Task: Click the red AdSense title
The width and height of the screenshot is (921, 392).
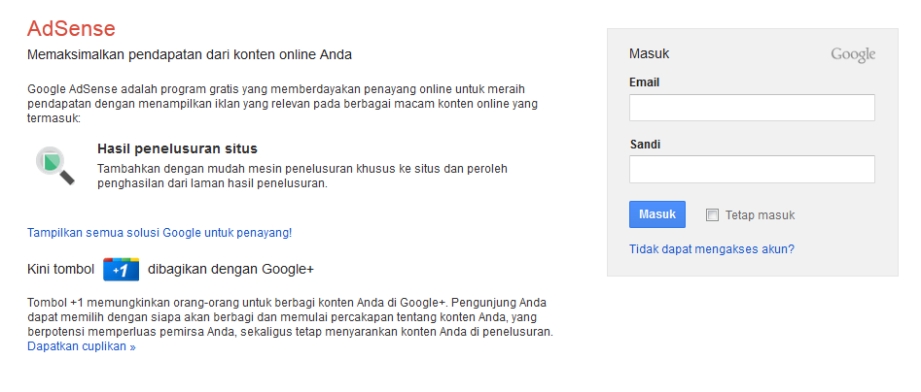Action: coord(71,28)
